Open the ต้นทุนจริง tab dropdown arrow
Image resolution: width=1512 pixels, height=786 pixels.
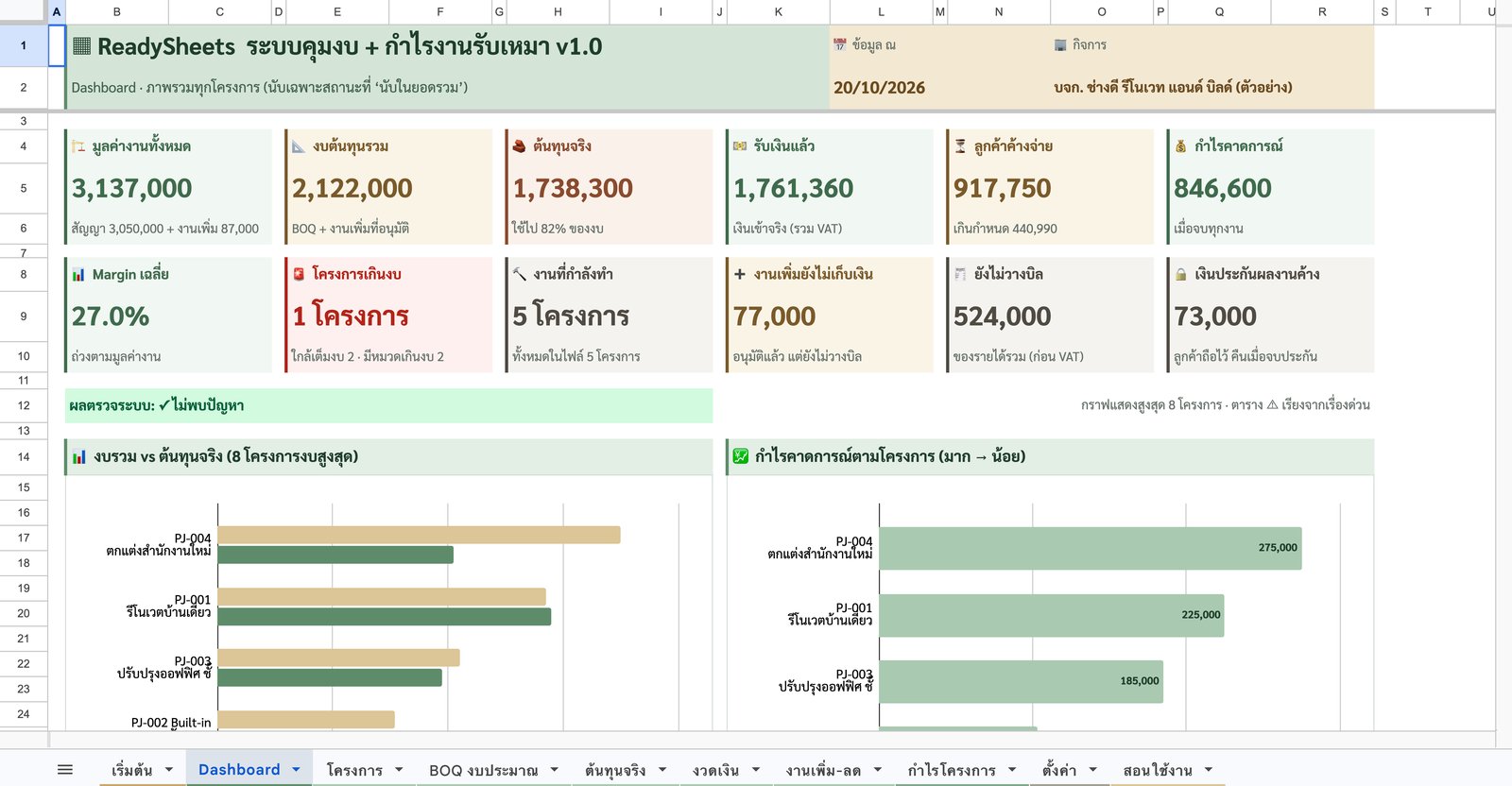662,770
